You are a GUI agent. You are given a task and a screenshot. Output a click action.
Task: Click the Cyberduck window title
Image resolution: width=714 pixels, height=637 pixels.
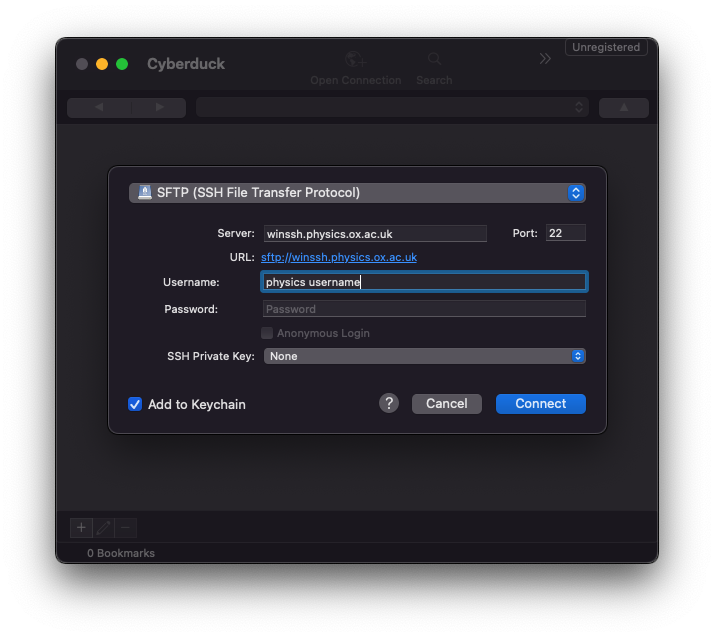186,64
